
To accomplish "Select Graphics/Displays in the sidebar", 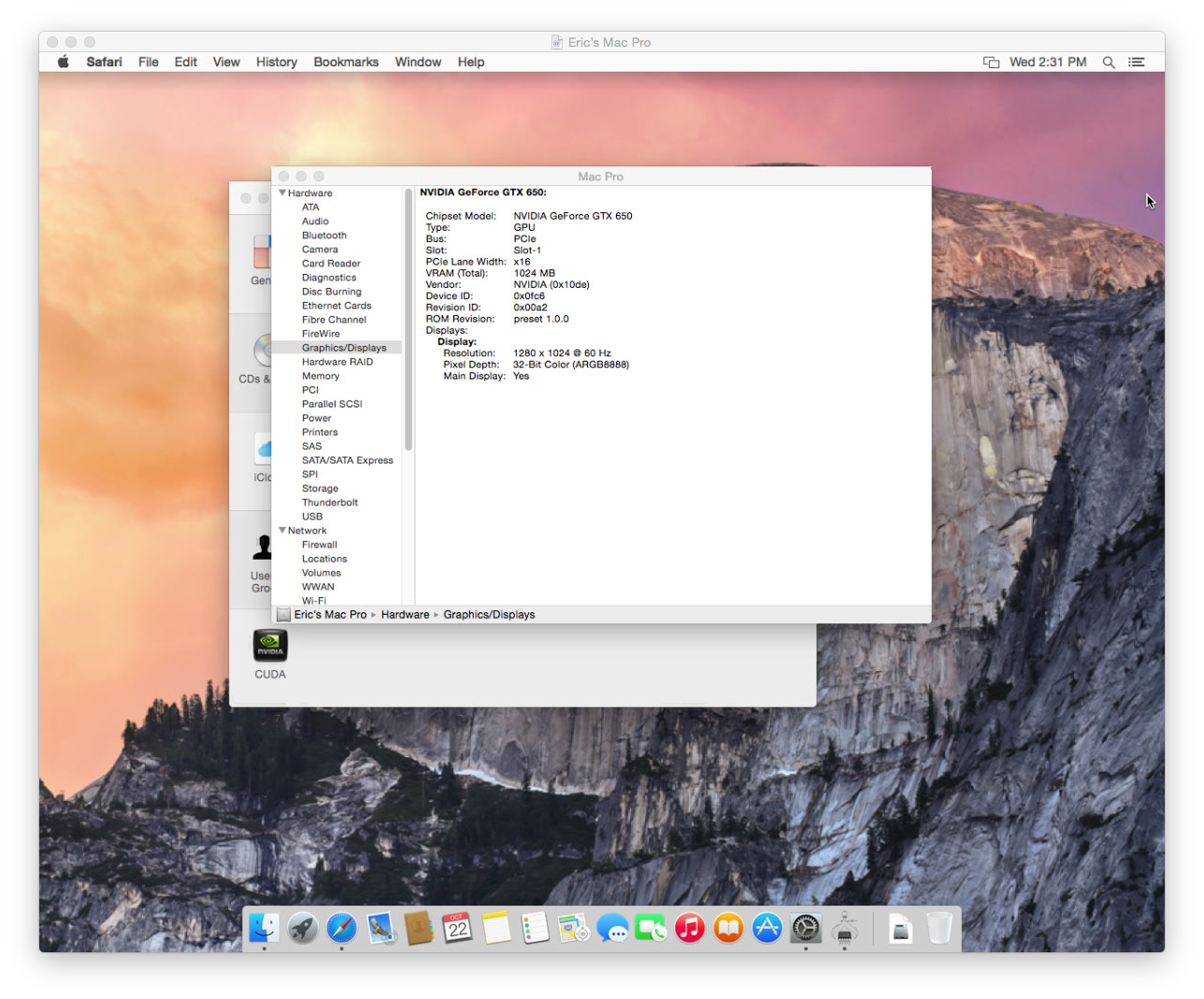I will tap(344, 348).
